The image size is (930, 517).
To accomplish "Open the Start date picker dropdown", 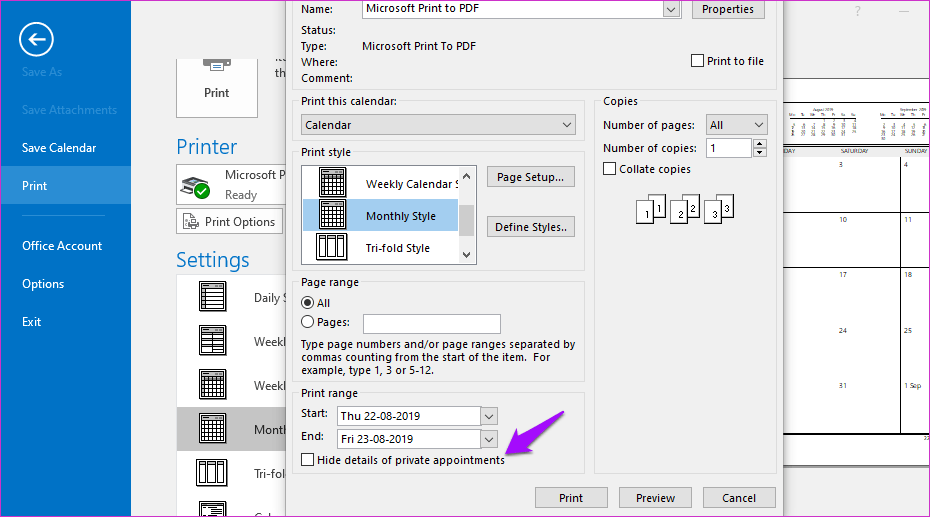I will click(489, 416).
